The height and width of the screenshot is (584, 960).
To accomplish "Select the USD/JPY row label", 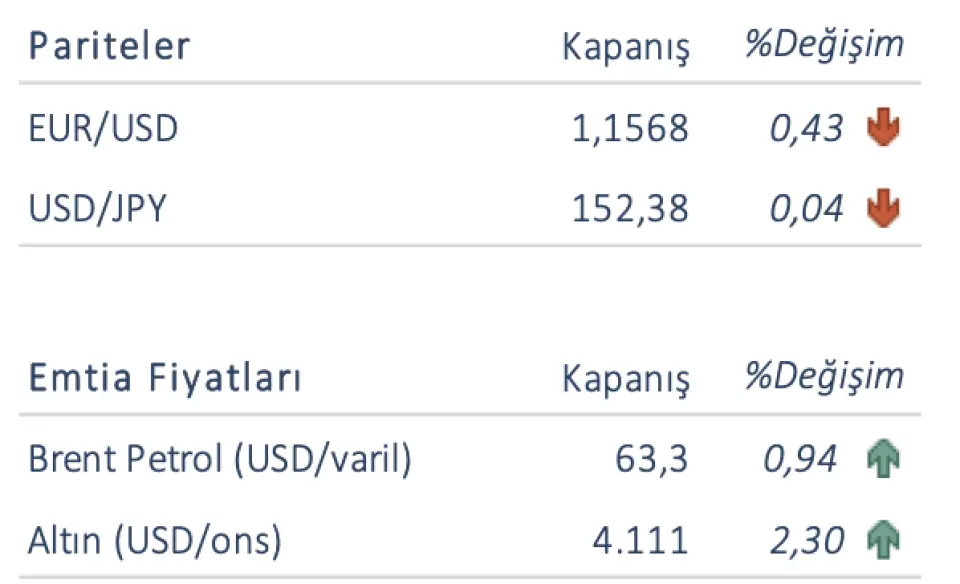I will (x=98, y=209).
